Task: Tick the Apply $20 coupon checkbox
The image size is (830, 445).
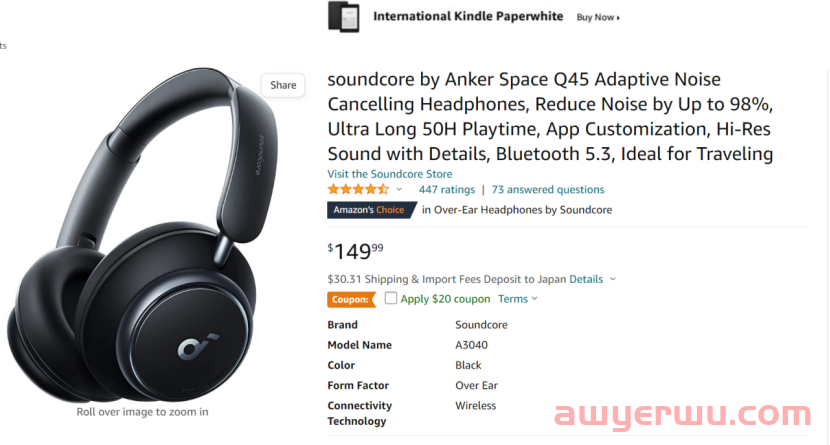Action: tap(391, 298)
